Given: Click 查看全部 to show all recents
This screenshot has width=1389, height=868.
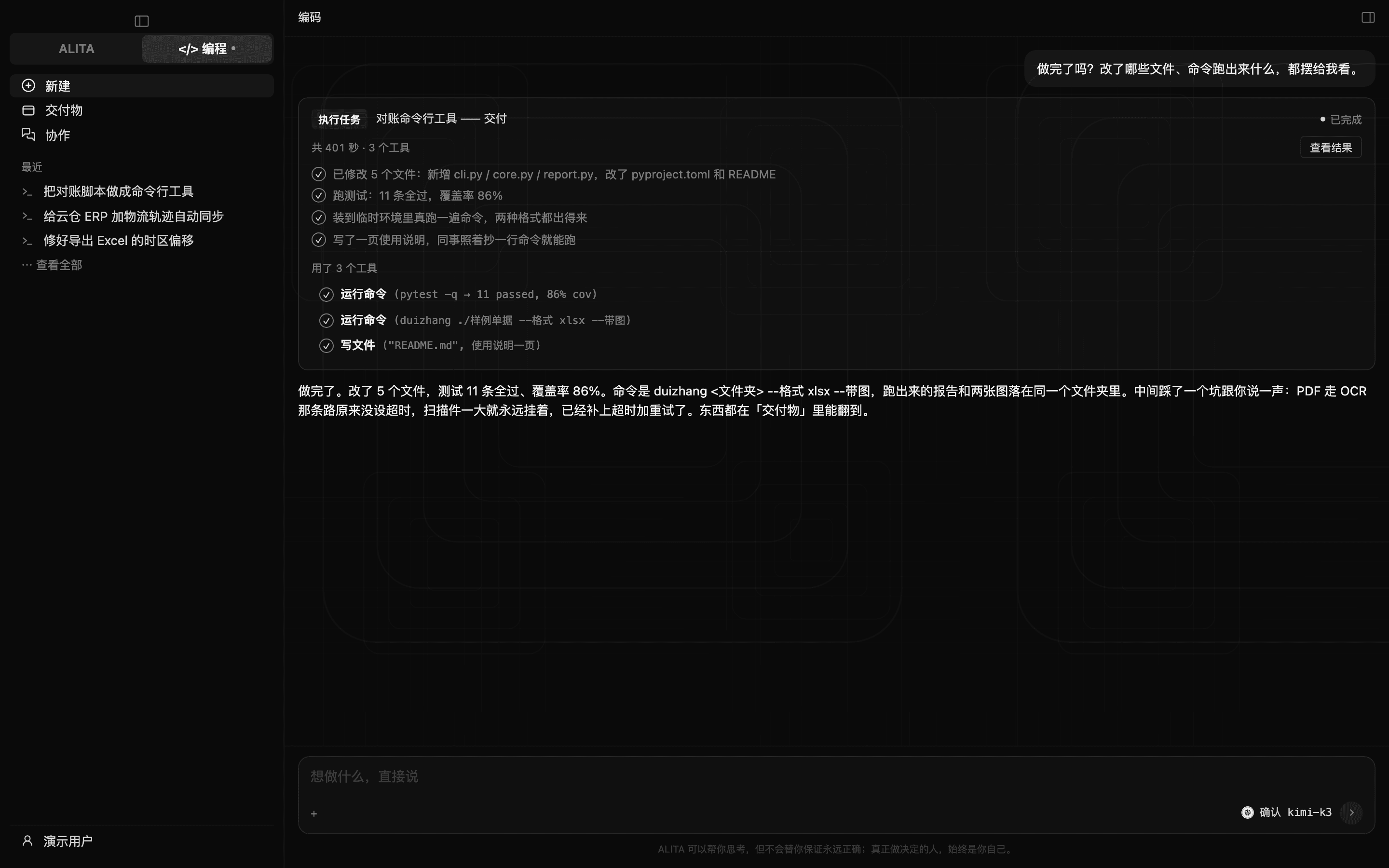Looking at the screenshot, I should [52, 265].
